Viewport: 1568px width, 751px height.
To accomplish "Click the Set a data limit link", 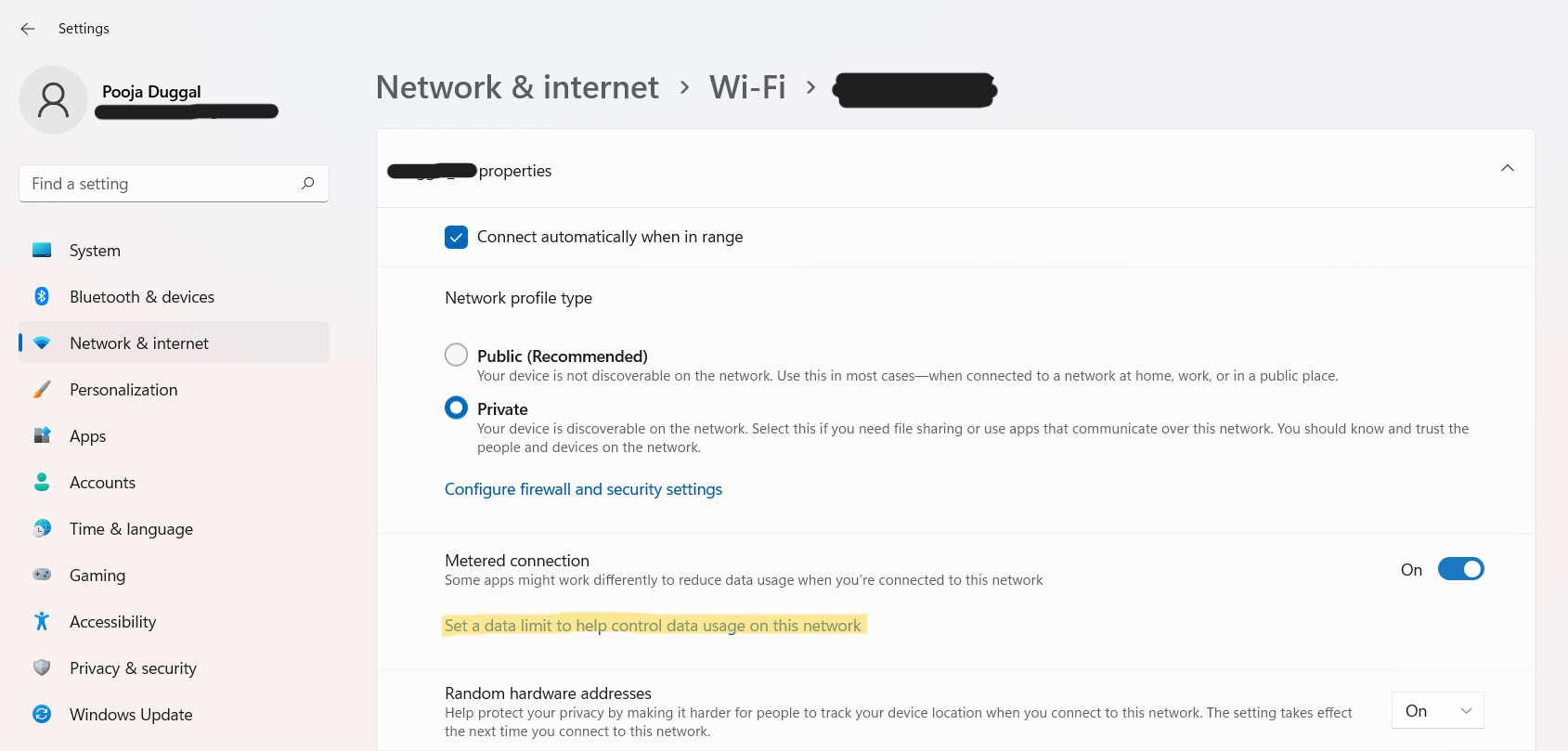I will click(x=653, y=626).
